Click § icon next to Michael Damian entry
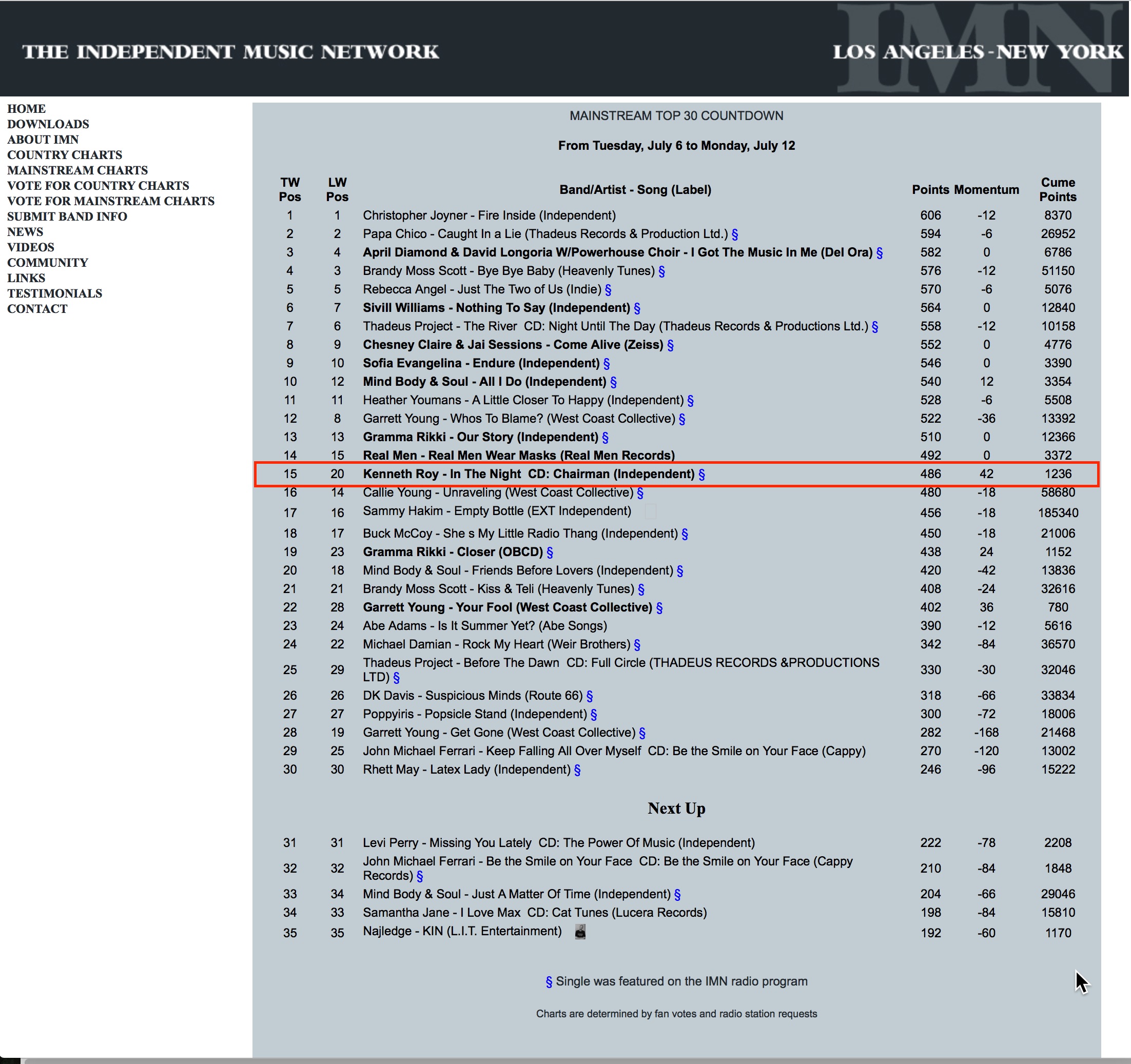Viewport: 1131px width, 1064px height. point(637,645)
